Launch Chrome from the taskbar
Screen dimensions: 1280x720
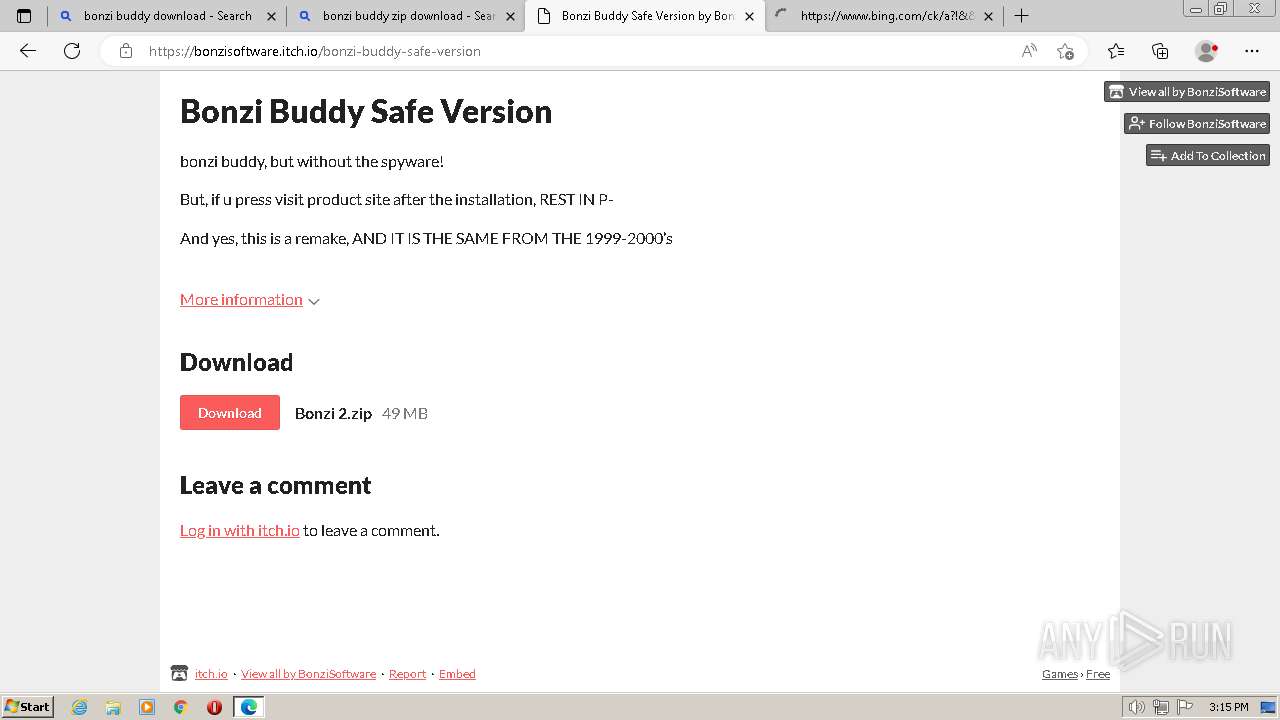[x=181, y=707]
